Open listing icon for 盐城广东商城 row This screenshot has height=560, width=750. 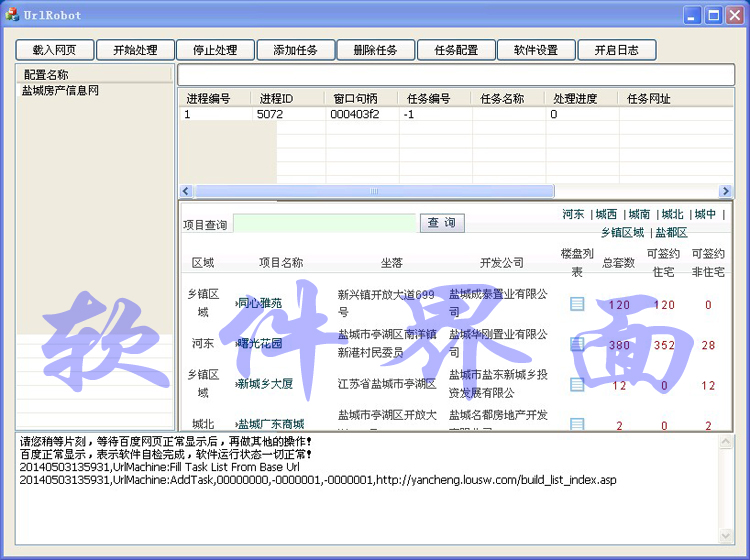(577, 424)
